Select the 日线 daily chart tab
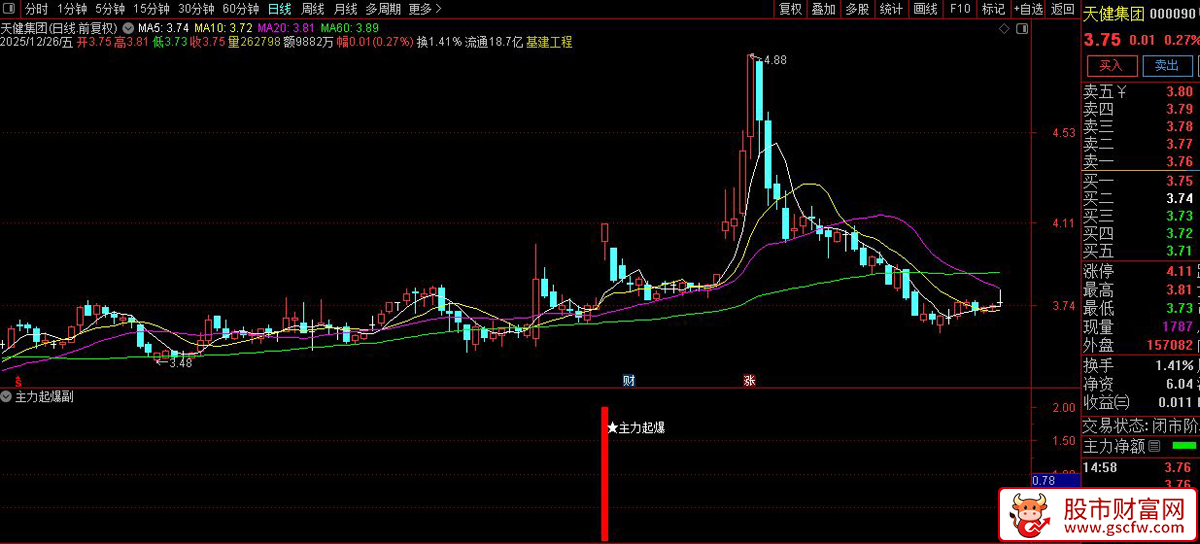This screenshot has width=1200, height=544. 279,9
